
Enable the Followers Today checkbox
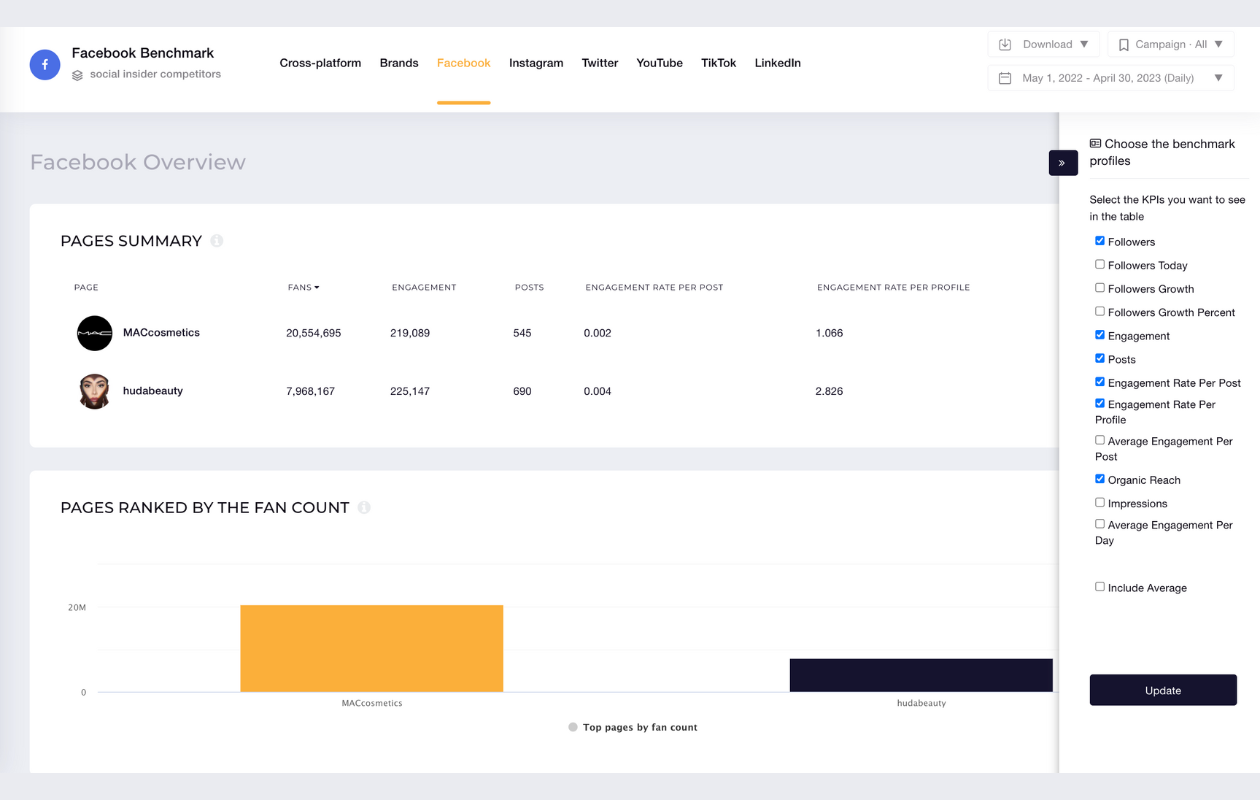(1100, 265)
